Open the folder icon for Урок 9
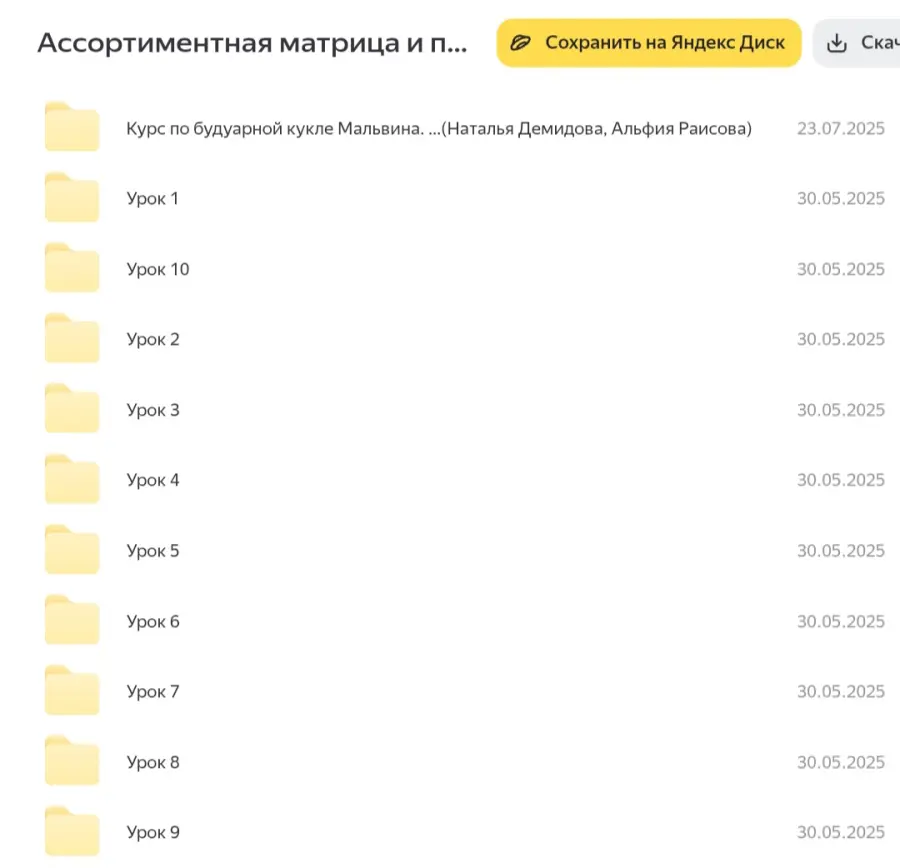Viewport: 900px width, 868px height. 71,831
